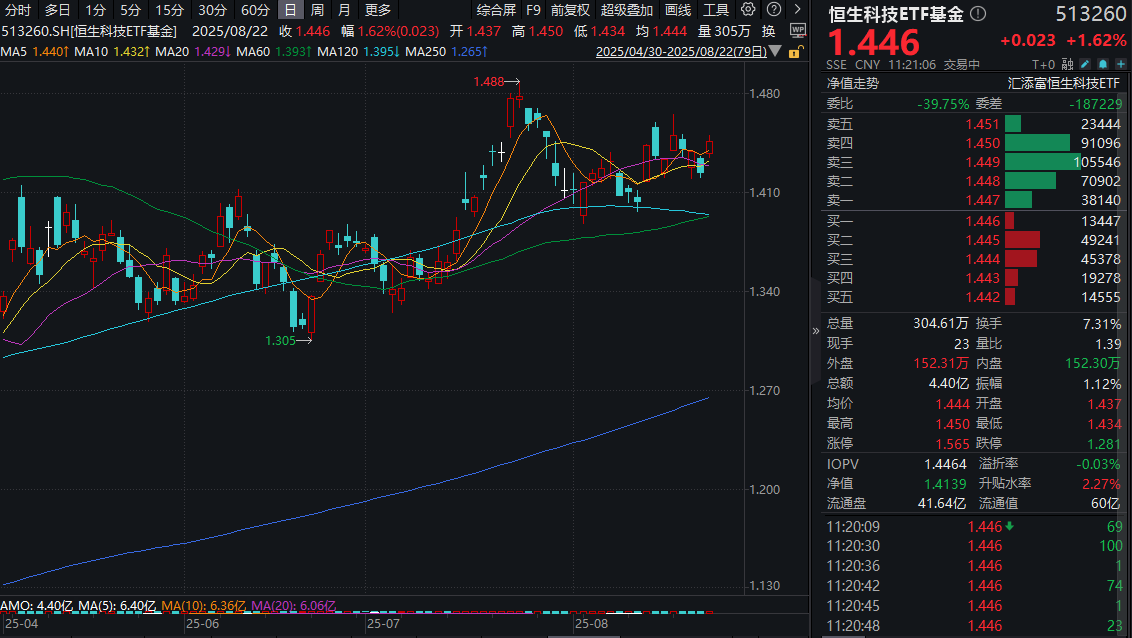Open the 更多 periods dropdown

click(378, 10)
